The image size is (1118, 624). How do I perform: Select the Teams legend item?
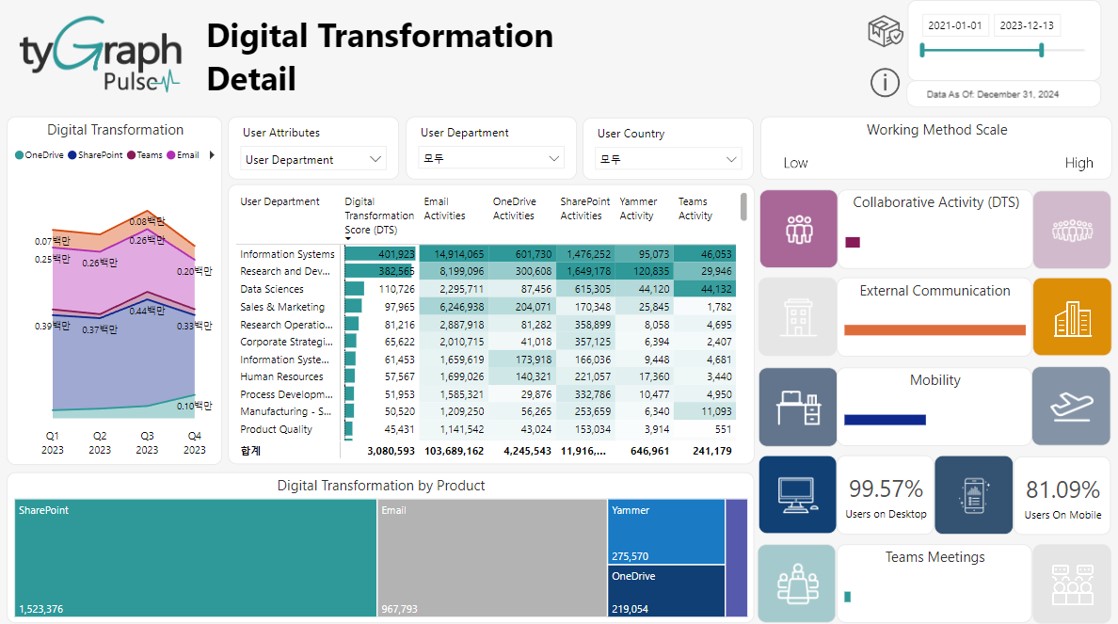tap(145, 155)
